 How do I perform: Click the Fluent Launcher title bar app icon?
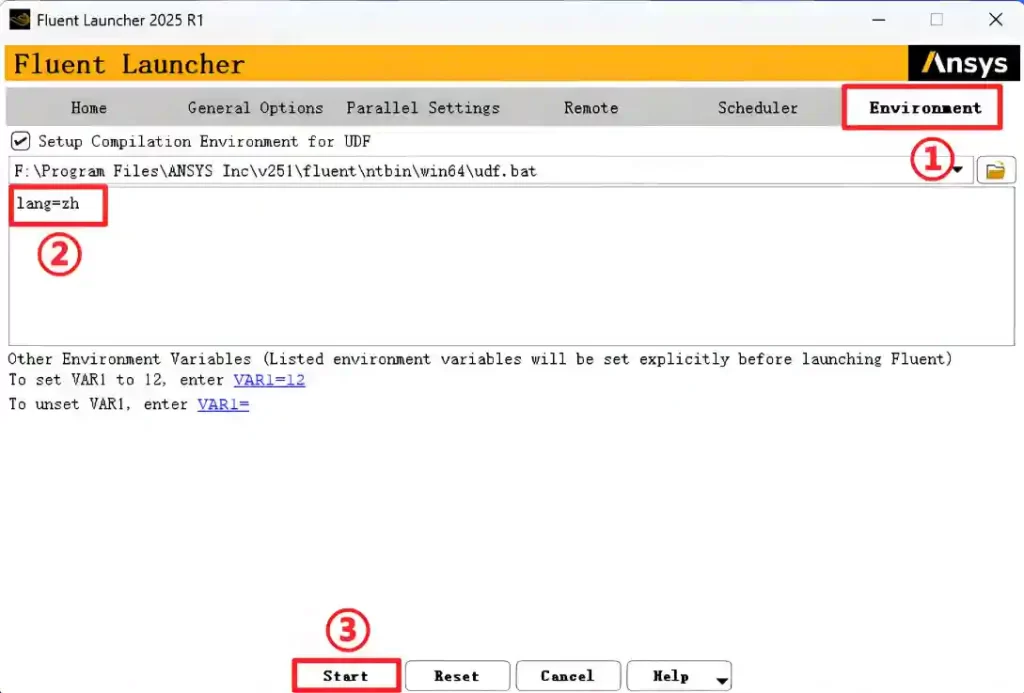click(x=19, y=19)
